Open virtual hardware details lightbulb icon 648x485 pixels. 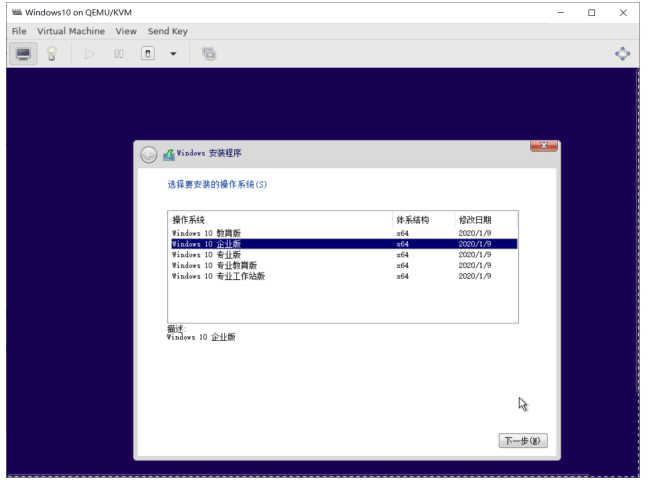tap(52, 54)
